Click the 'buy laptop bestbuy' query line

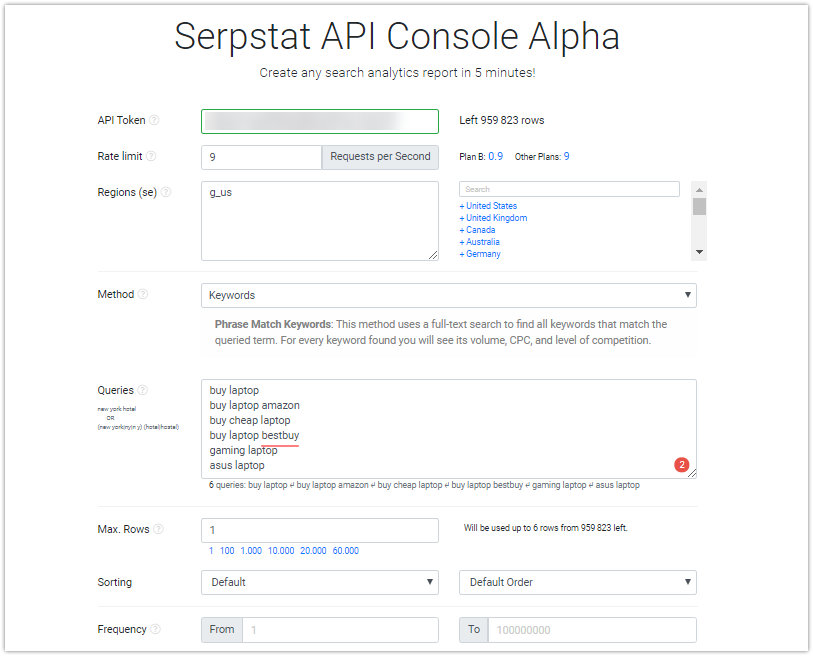point(254,435)
